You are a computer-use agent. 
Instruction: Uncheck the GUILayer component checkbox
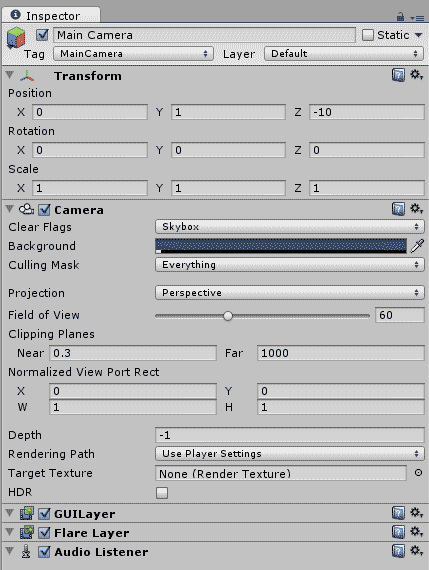(44, 514)
